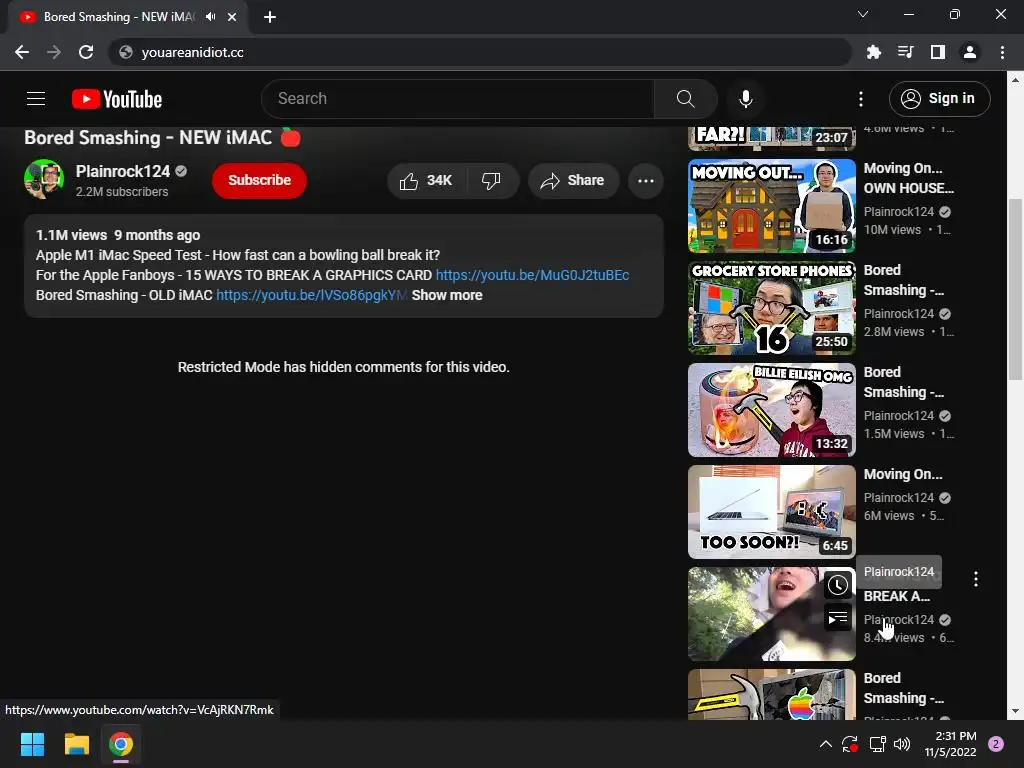This screenshot has height=768, width=1024.
Task: Reload the page
Action: tap(86, 52)
